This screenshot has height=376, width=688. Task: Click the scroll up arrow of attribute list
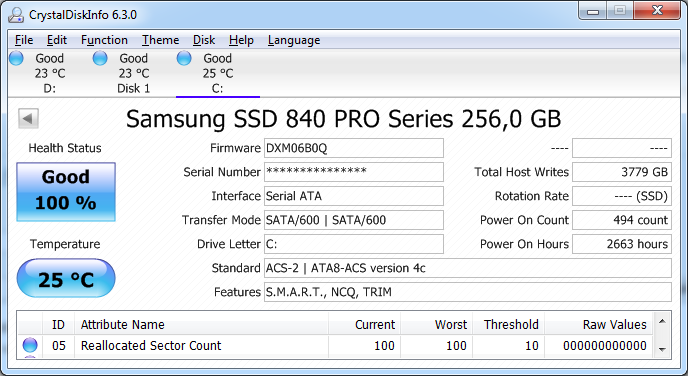[663, 322]
